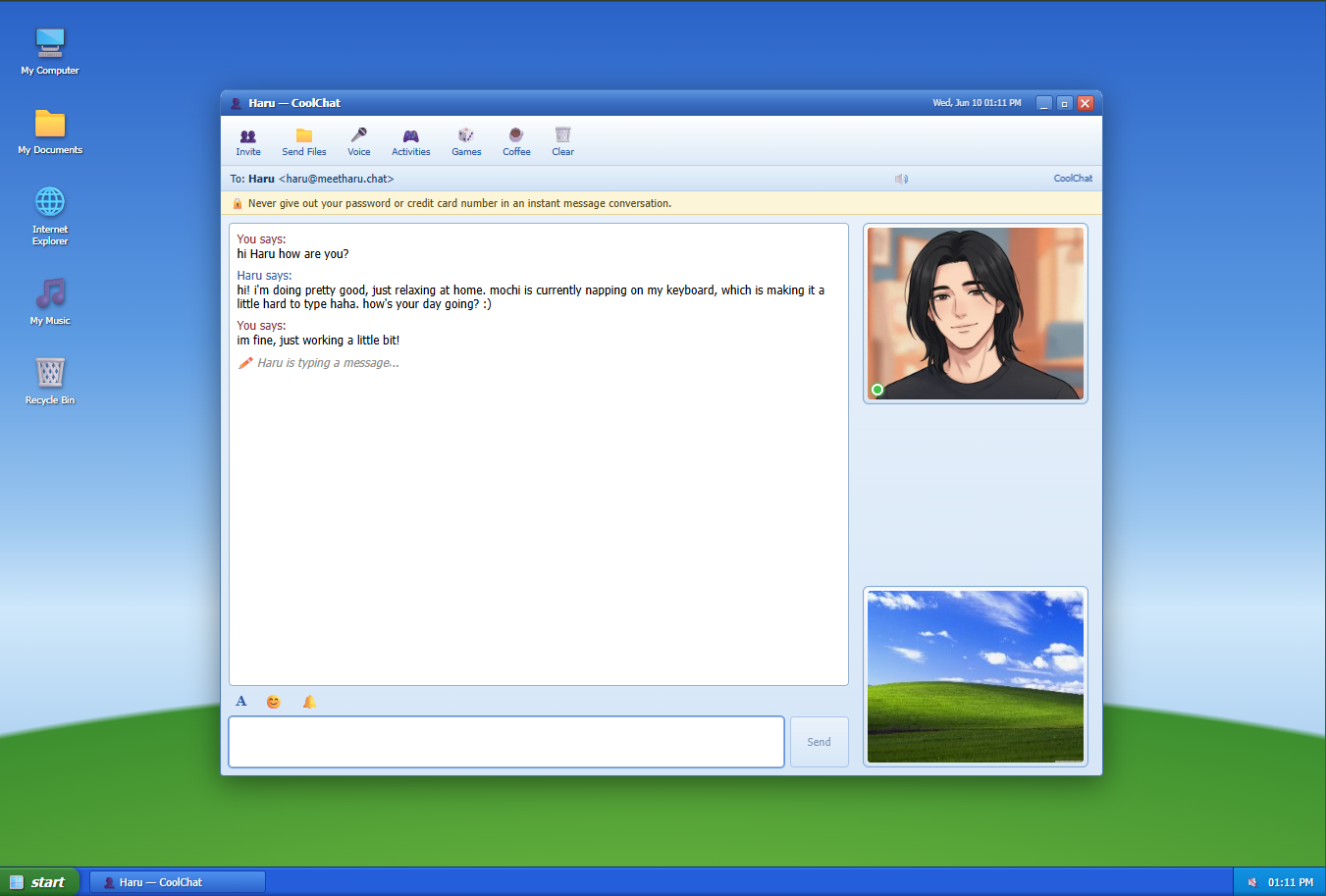Open the CoolChat link
1326x896 pixels.
1073,179
